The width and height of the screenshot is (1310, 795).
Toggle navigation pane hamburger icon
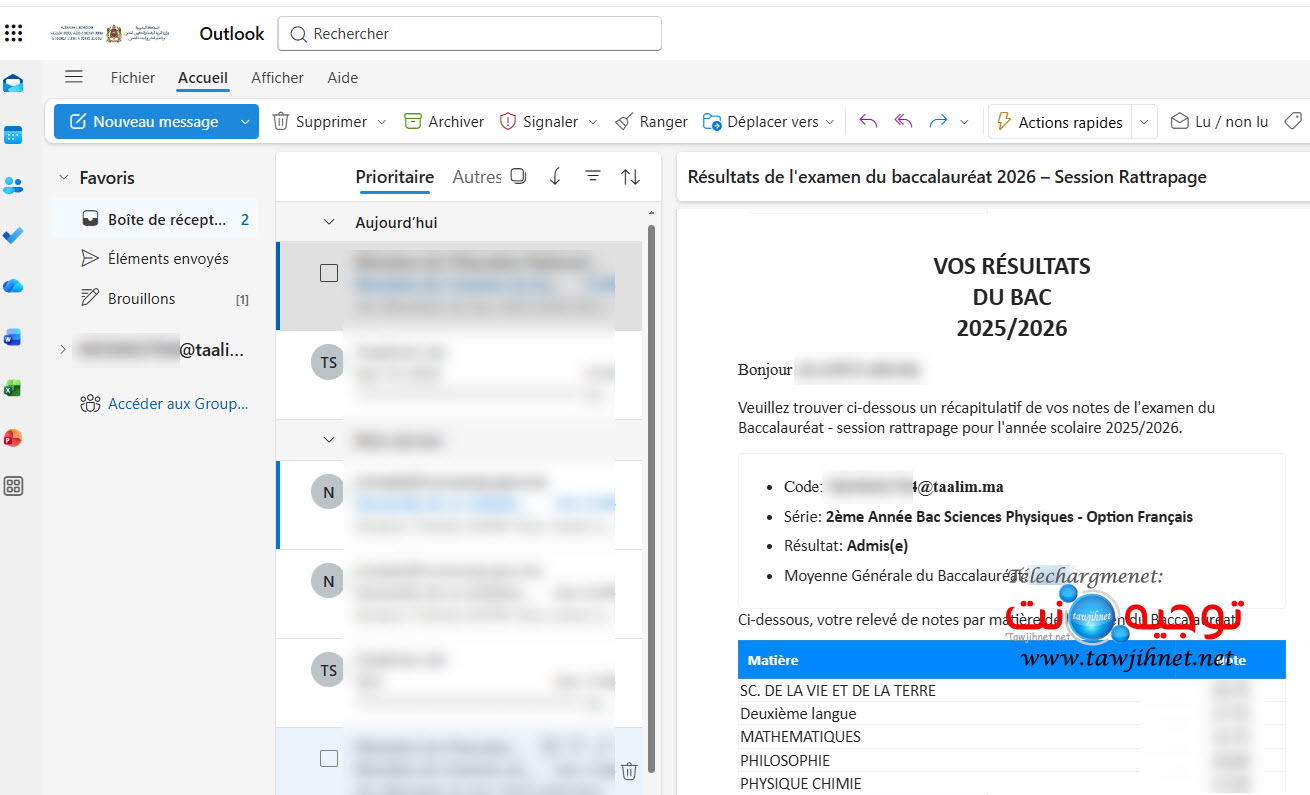click(x=73, y=77)
